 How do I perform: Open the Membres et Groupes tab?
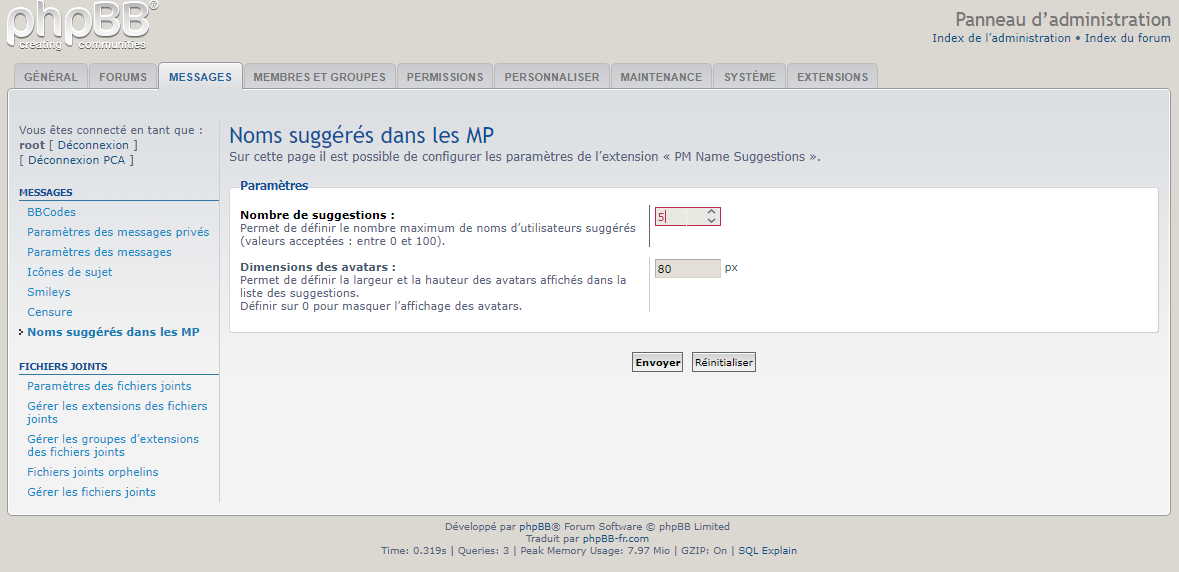pos(319,77)
